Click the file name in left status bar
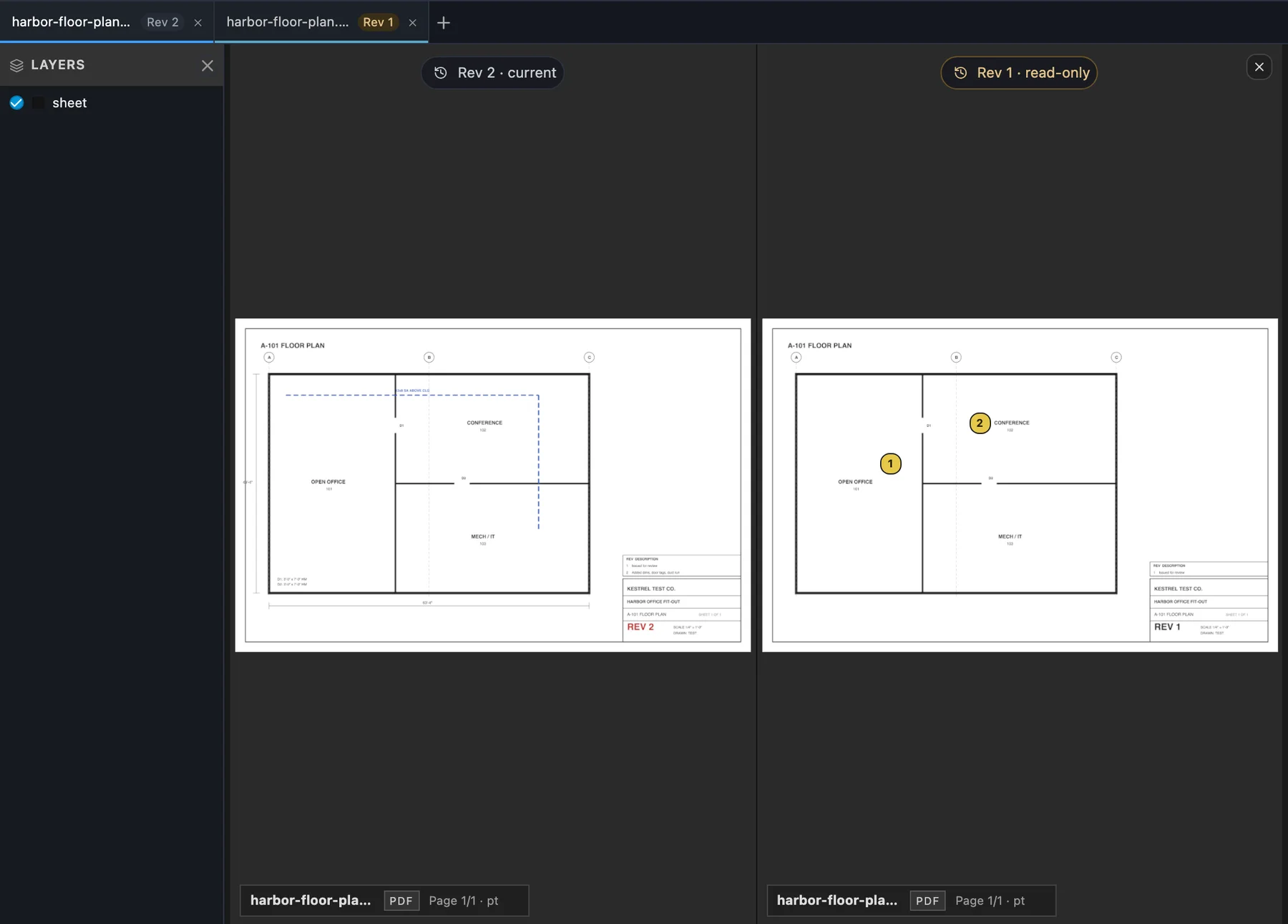1288x924 pixels. click(x=311, y=900)
